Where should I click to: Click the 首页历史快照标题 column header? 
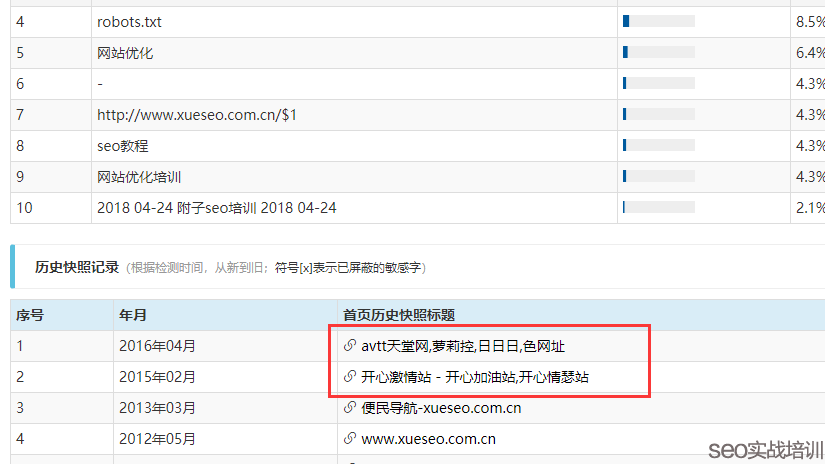coord(399,315)
